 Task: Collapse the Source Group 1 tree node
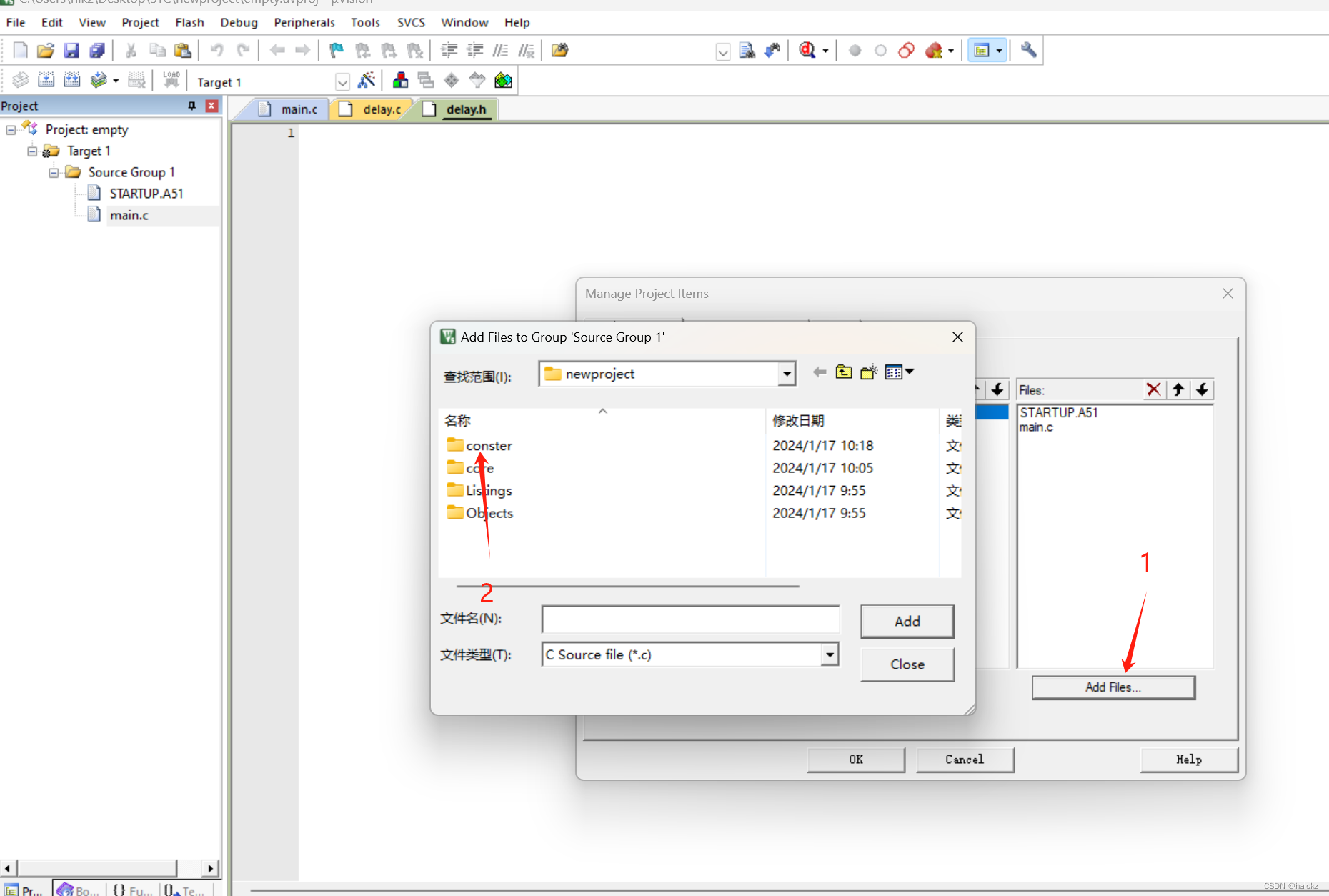pyautogui.click(x=53, y=172)
